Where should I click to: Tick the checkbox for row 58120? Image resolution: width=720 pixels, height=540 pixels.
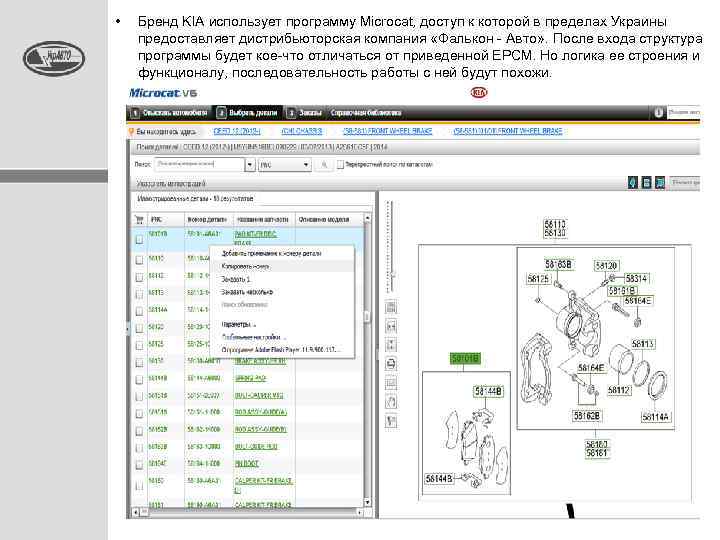[x=139, y=328]
